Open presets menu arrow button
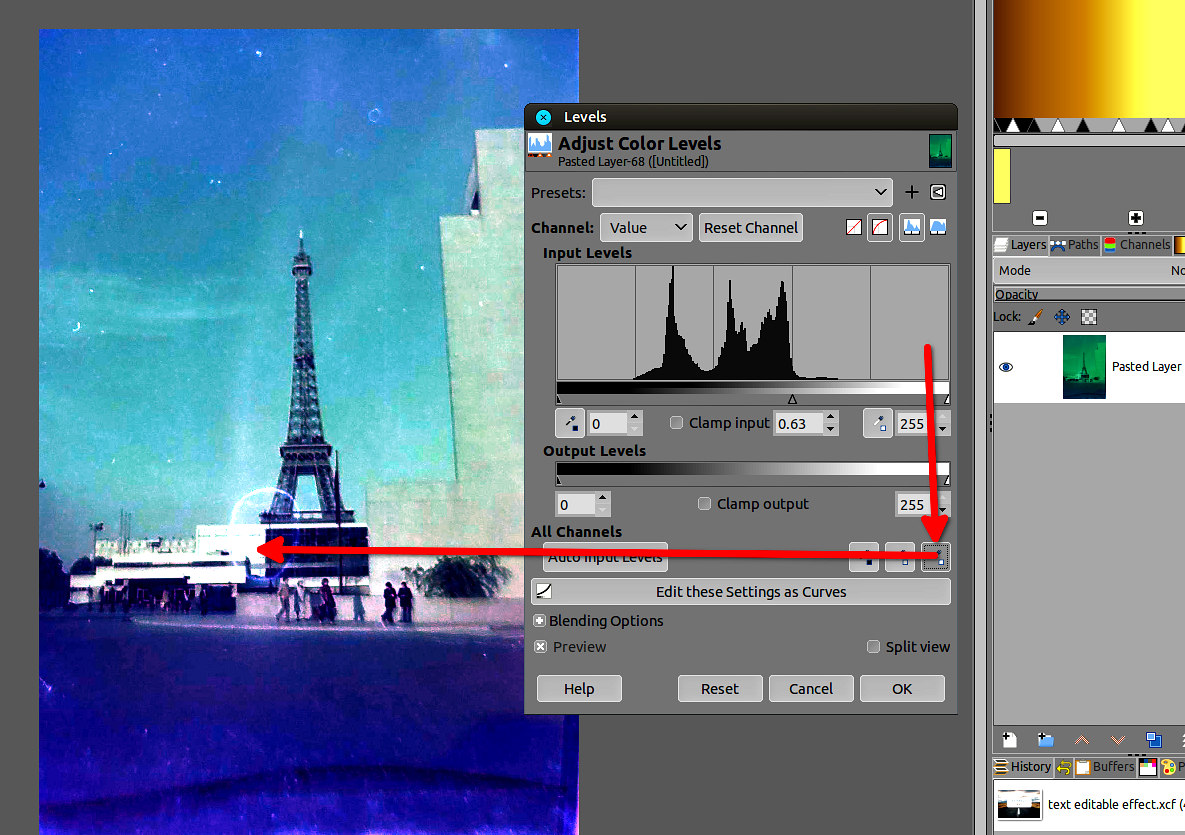The image size is (1185, 835). [938, 192]
